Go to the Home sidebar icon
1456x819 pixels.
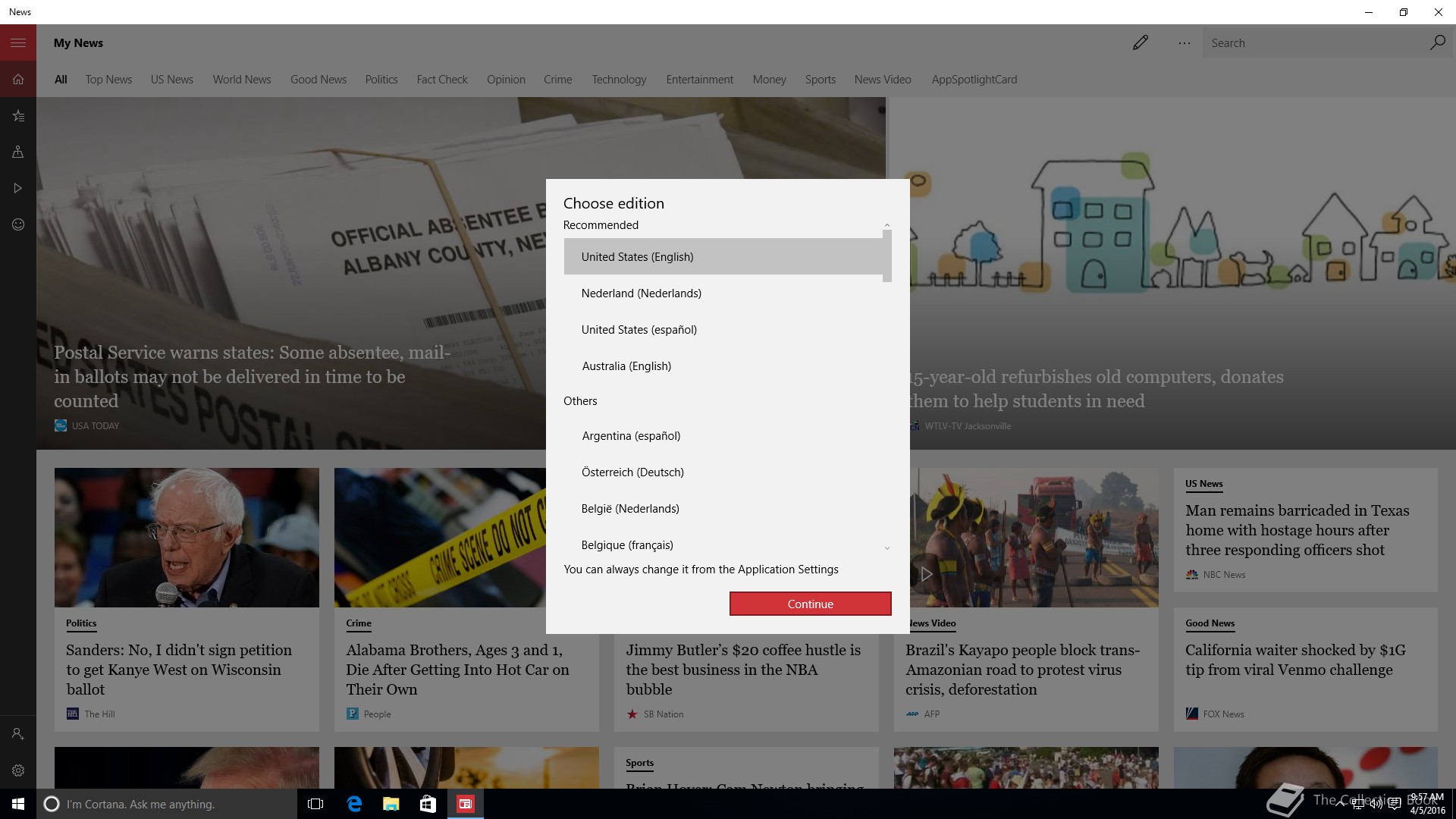(x=18, y=79)
